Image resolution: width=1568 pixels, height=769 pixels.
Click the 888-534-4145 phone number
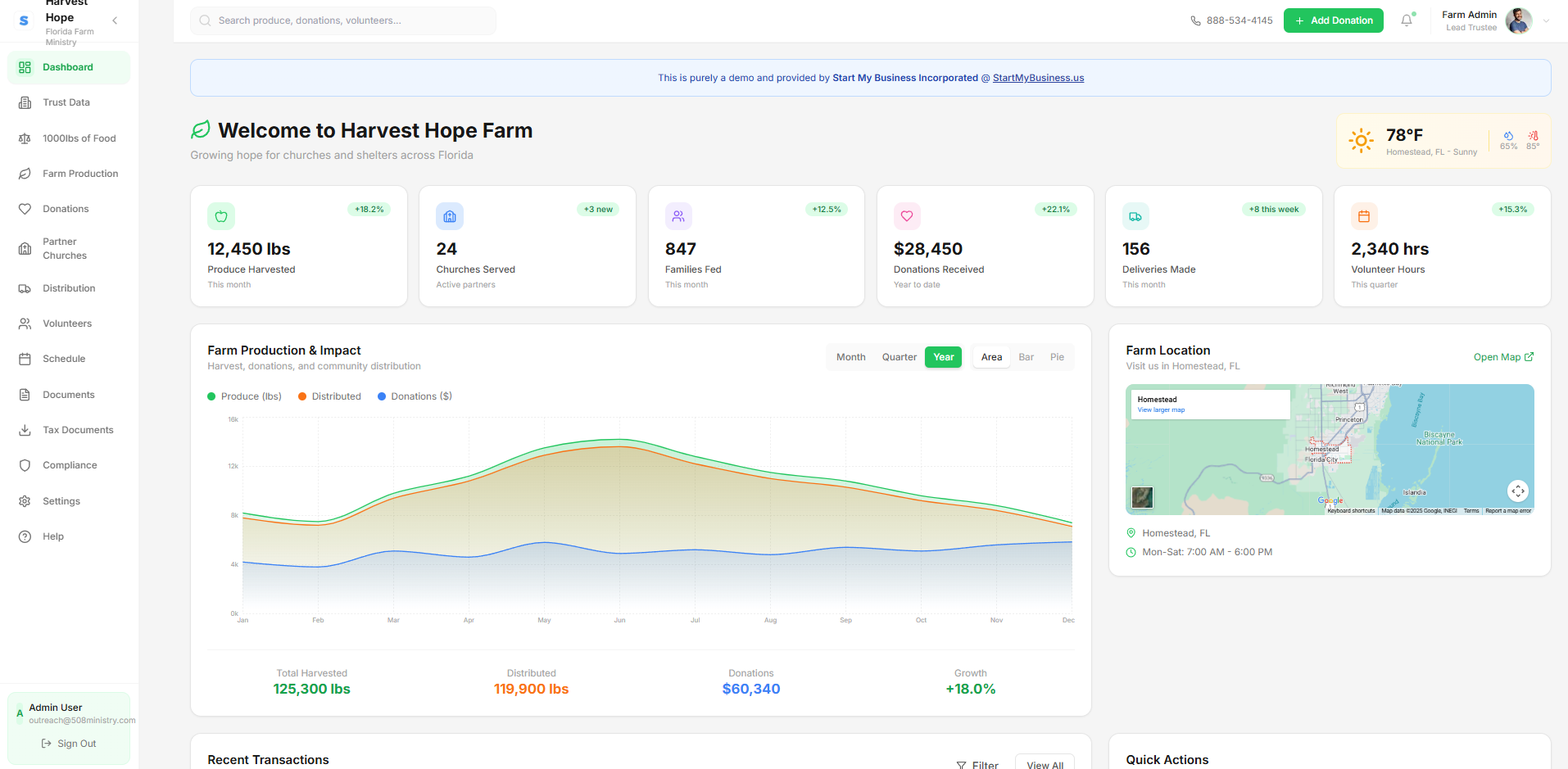pyautogui.click(x=1239, y=20)
